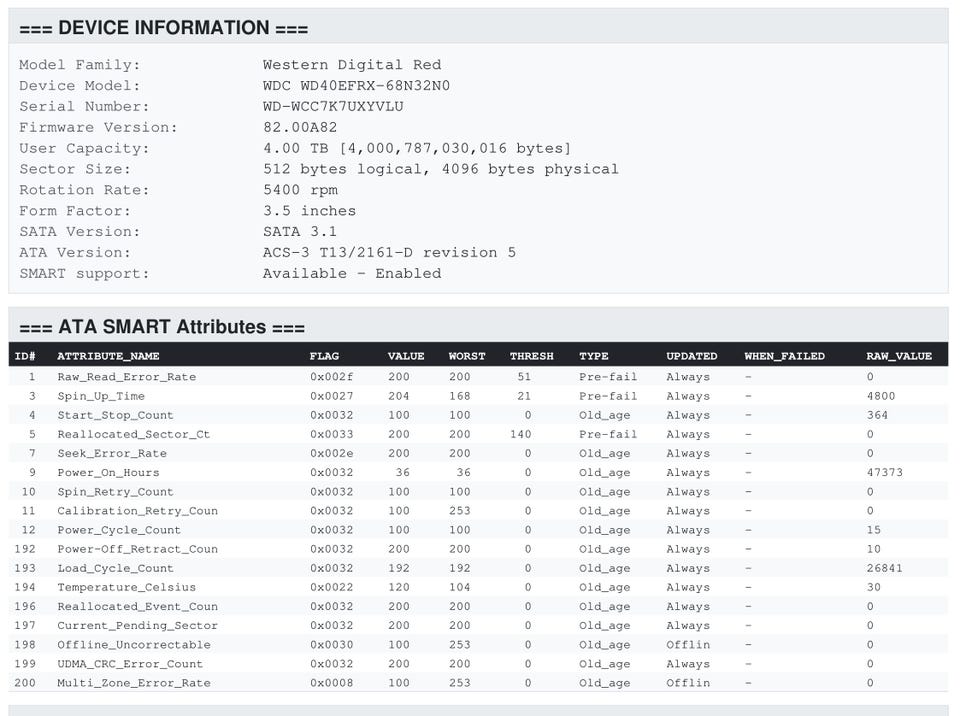Select the Reallocated_Event_Coun attribute name
This screenshot has width=960, height=716.
tap(137, 606)
